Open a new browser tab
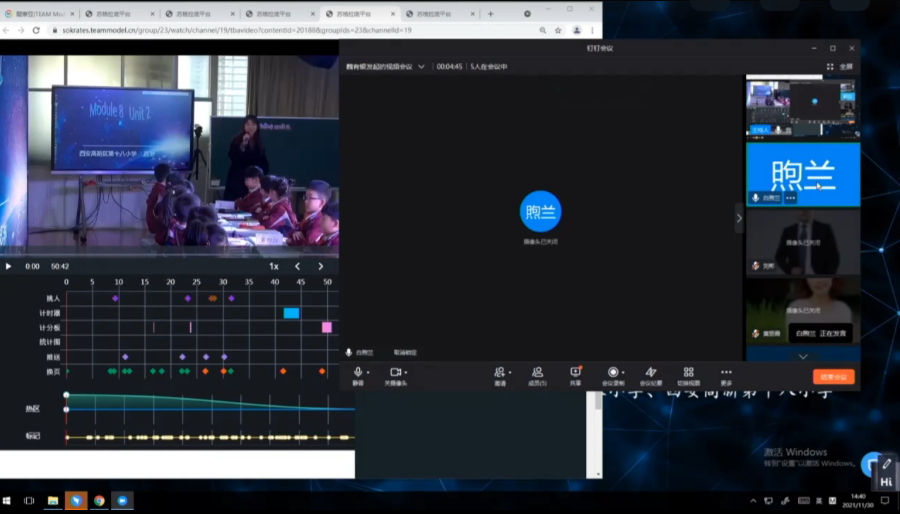The height and width of the screenshot is (514, 900). coord(490,14)
